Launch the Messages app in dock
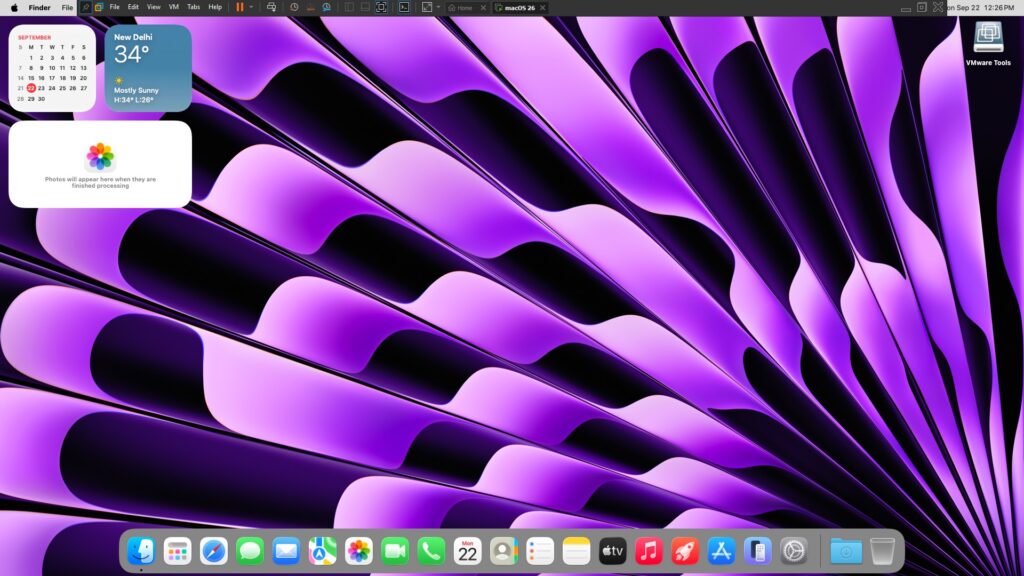This screenshot has width=1024, height=576. (250, 551)
